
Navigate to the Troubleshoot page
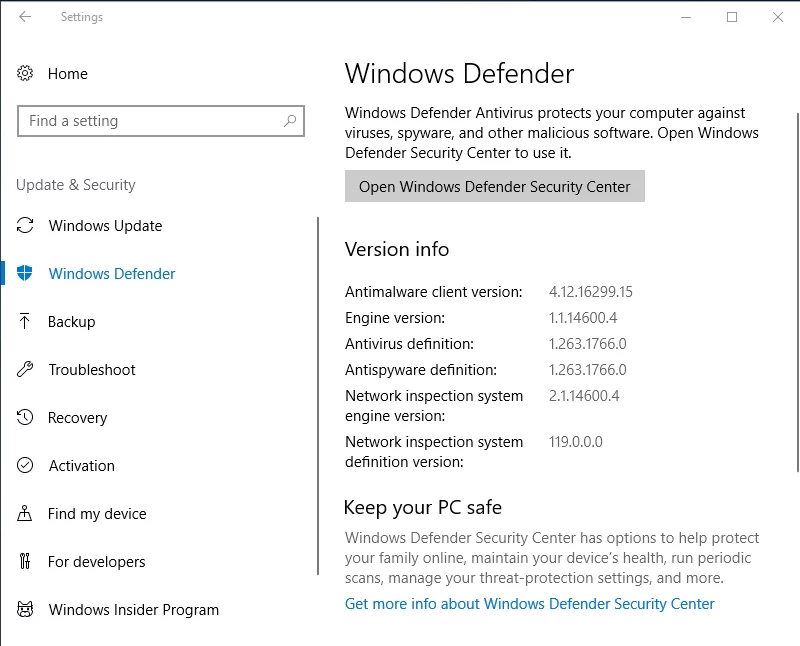pos(92,370)
